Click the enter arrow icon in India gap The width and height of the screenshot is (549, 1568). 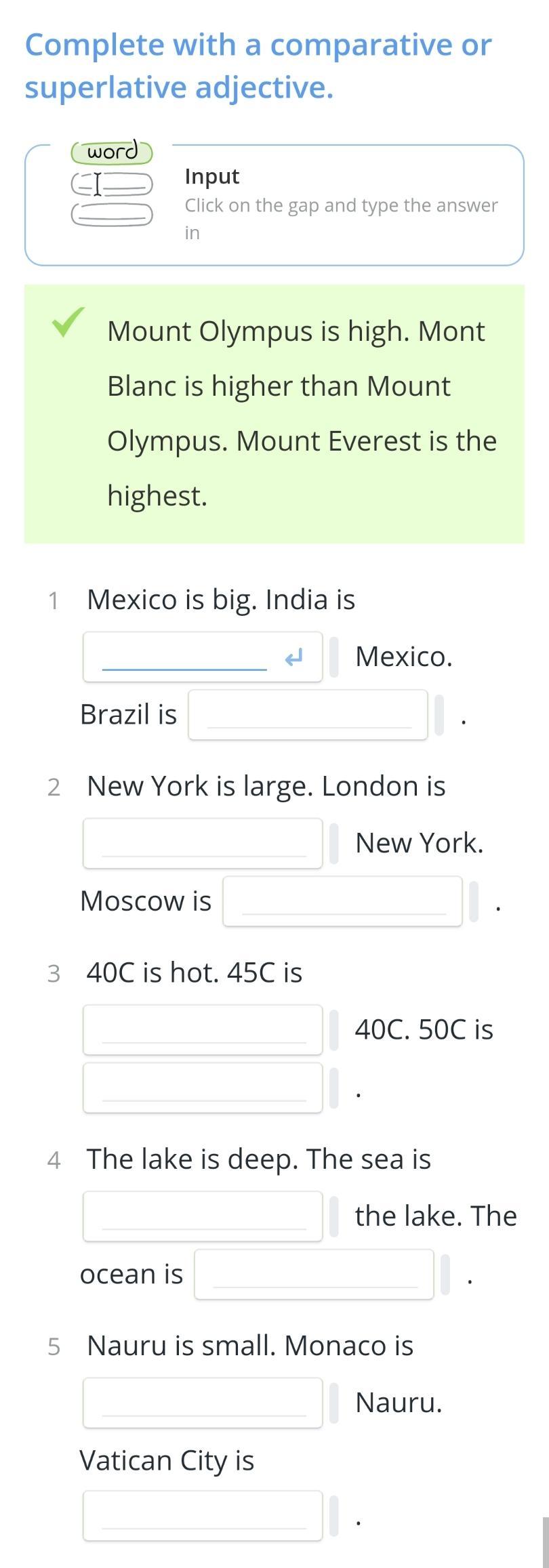[293, 657]
